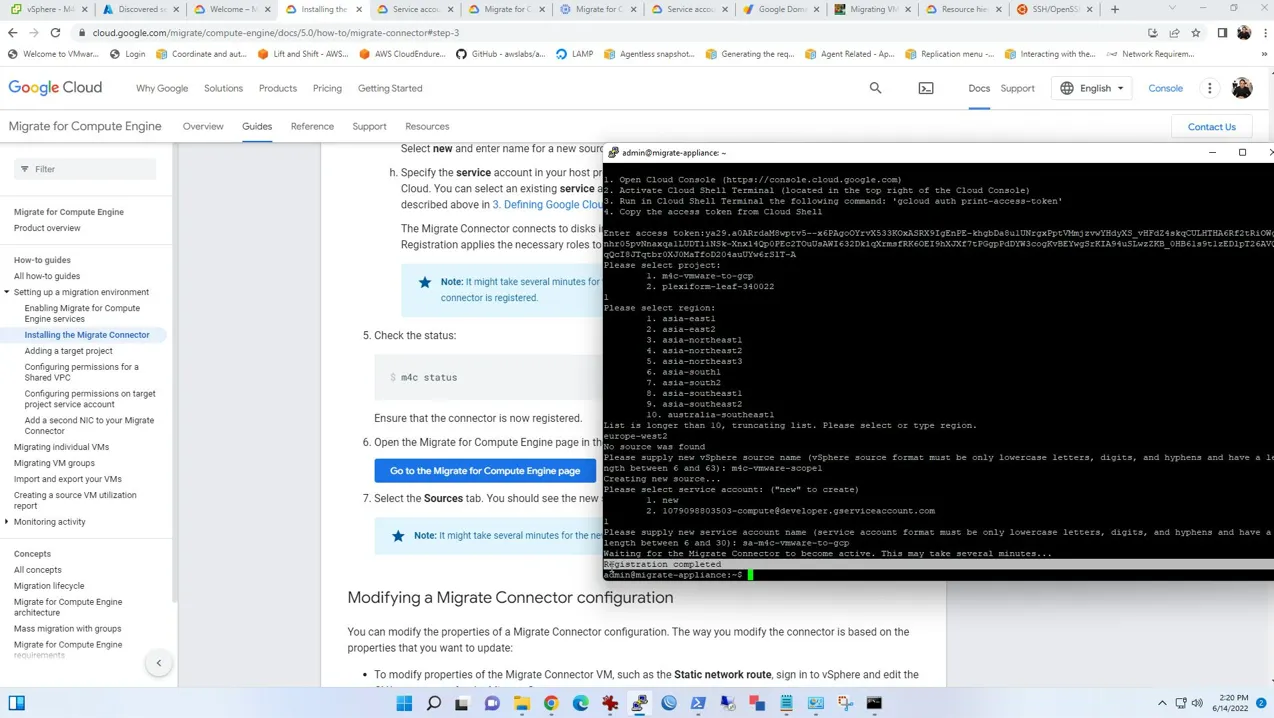Open Task View on taskbar
The height and width of the screenshot is (718, 1274).
tap(462, 703)
